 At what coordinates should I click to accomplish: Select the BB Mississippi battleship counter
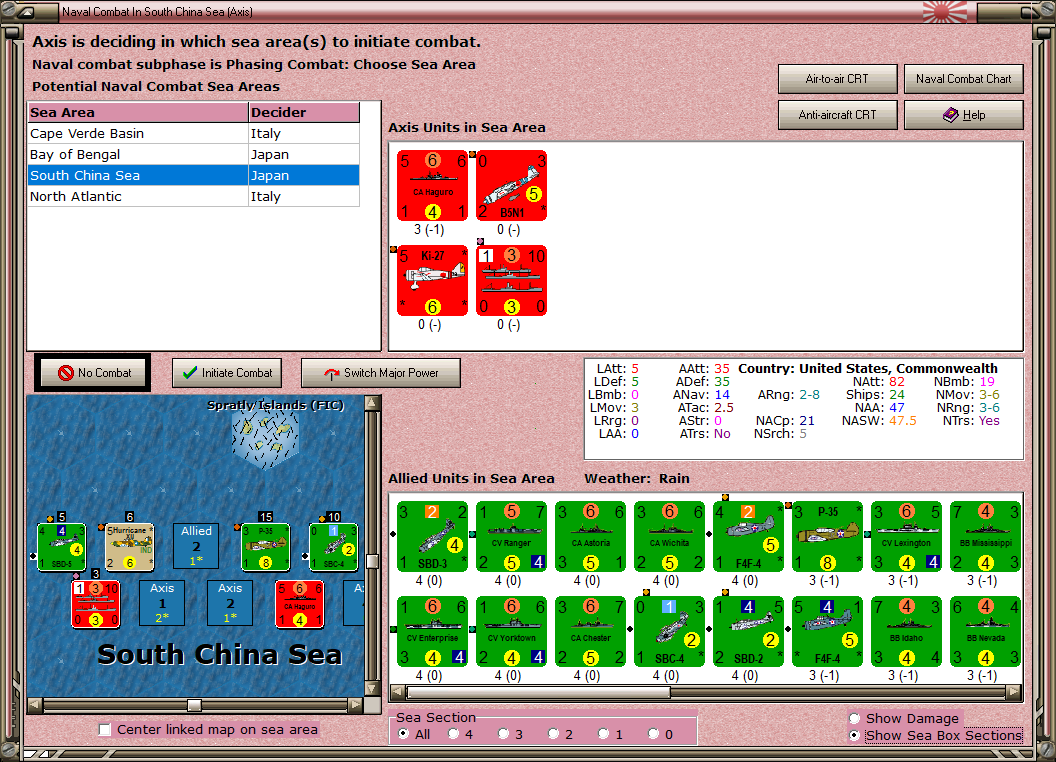click(x=985, y=537)
